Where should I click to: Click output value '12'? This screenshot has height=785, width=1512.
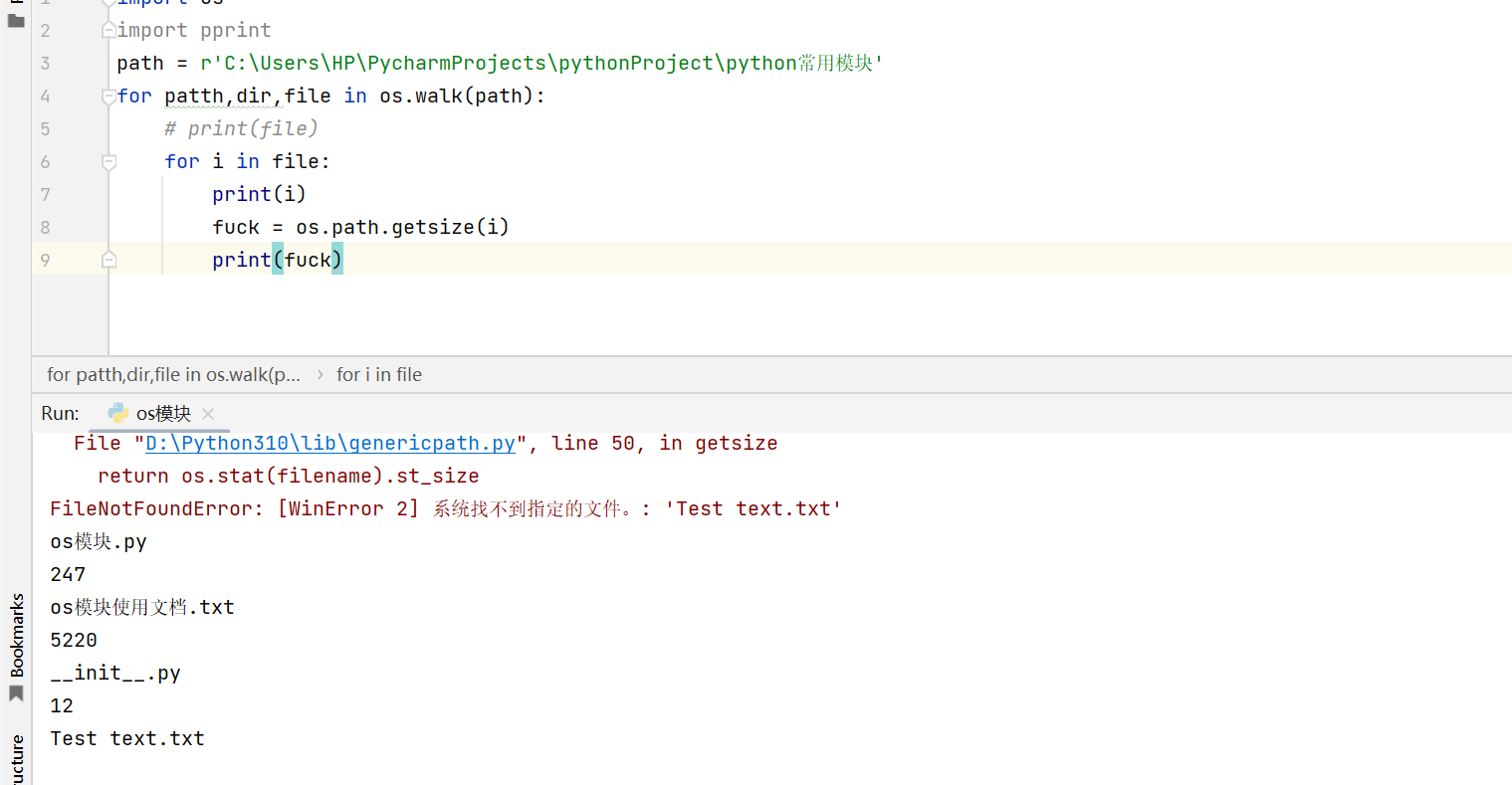[62, 705]
